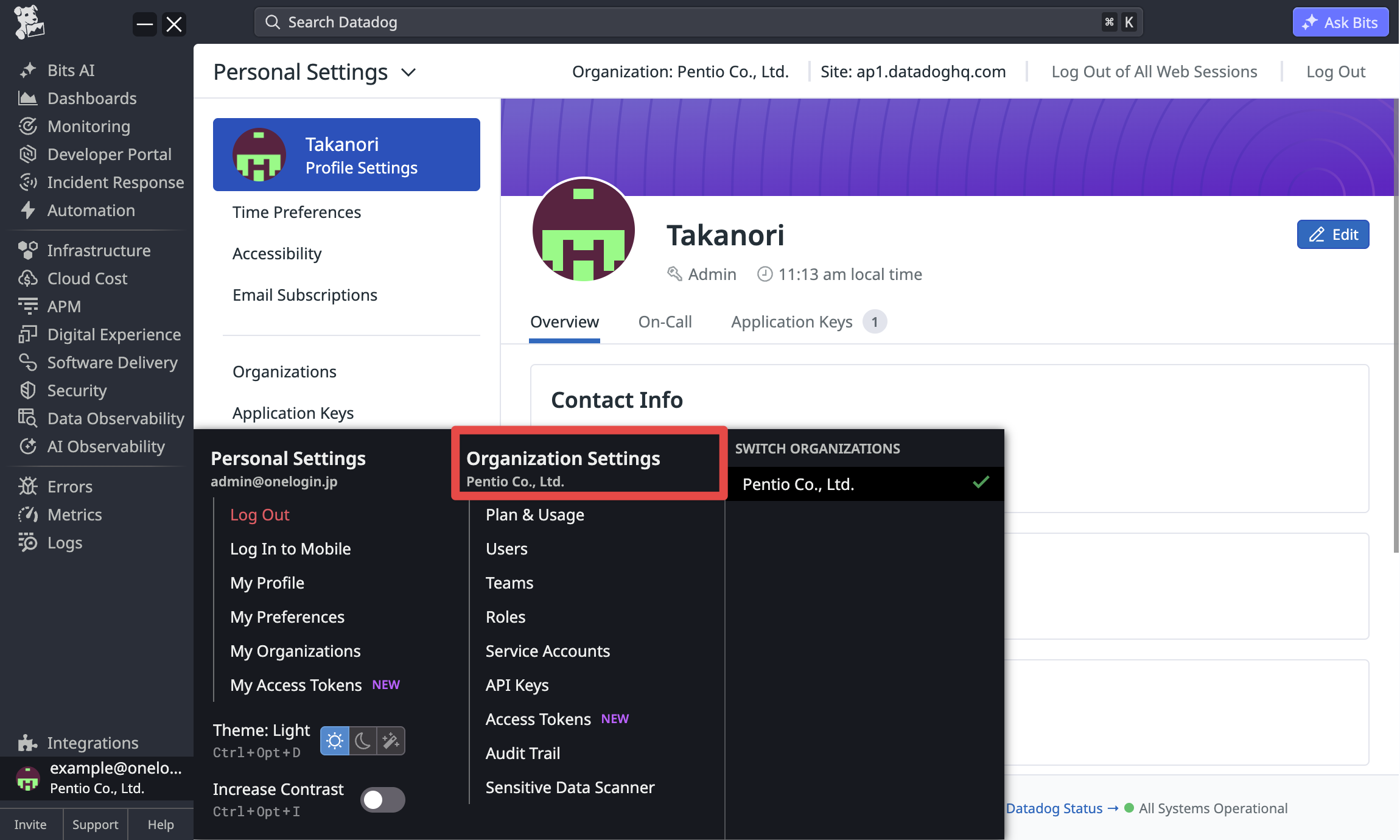
Task: Open Users in organization menu
Action: click(506, 548)
